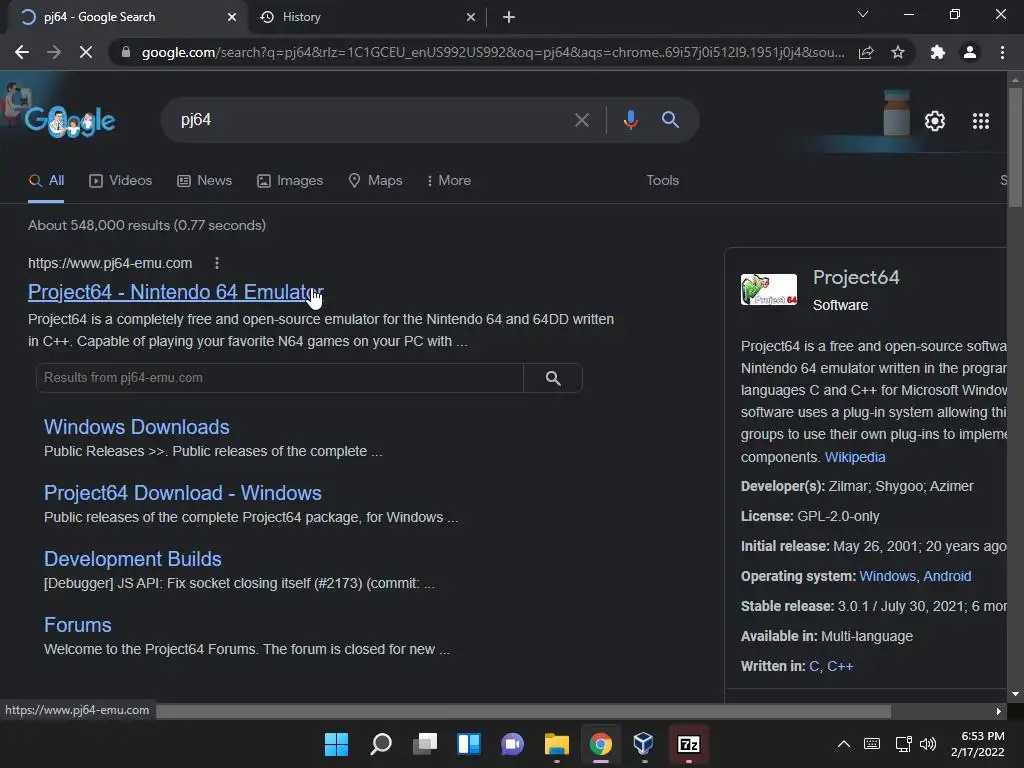Open Google quick settings gear
This screenshot has width=1024, height=768.
935,121
